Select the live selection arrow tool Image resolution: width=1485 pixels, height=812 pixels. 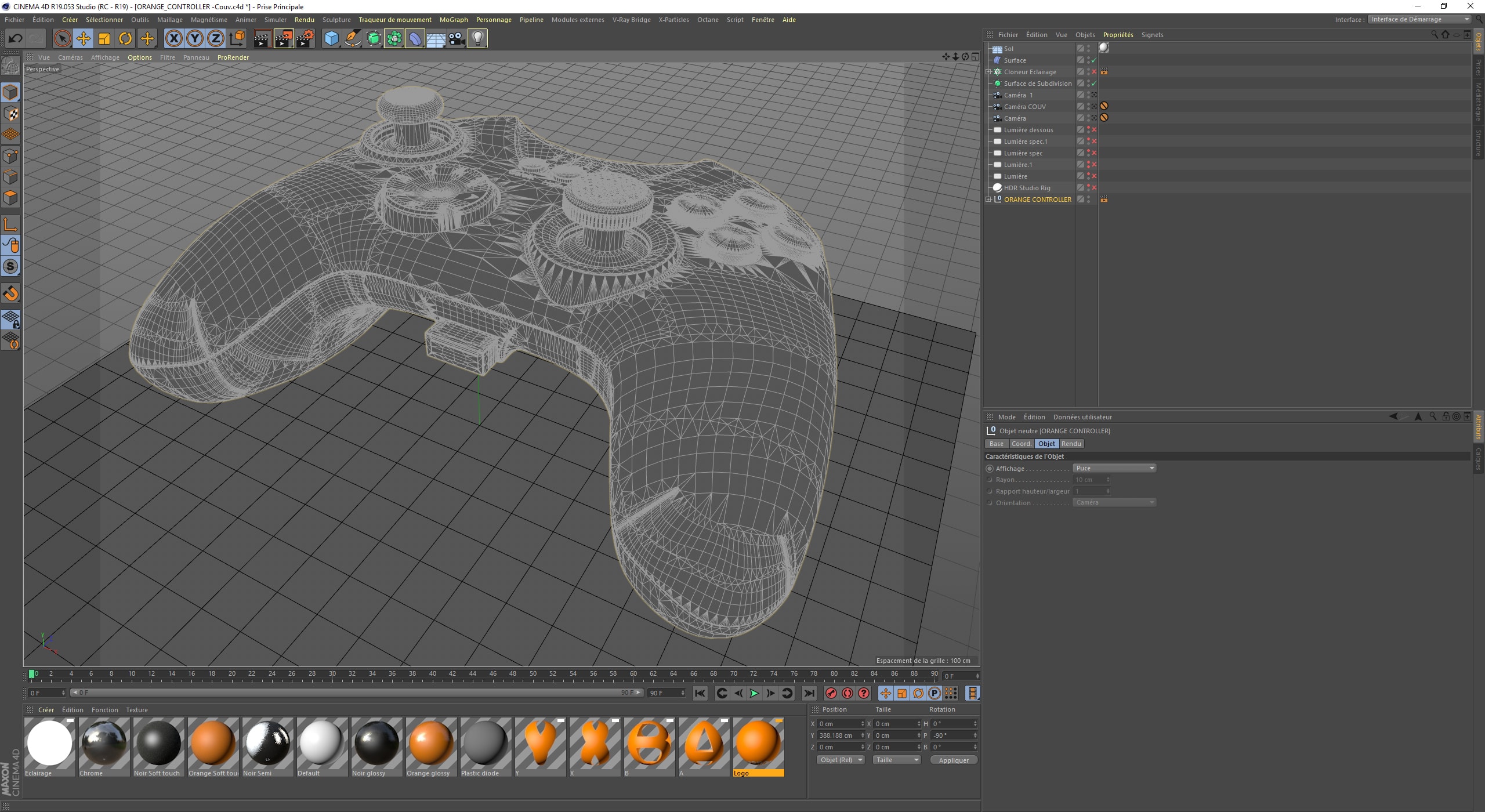click(62, 39)
